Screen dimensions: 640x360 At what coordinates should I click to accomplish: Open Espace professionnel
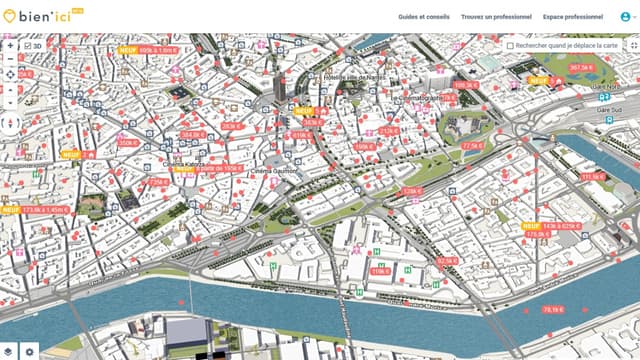point(573,17)
